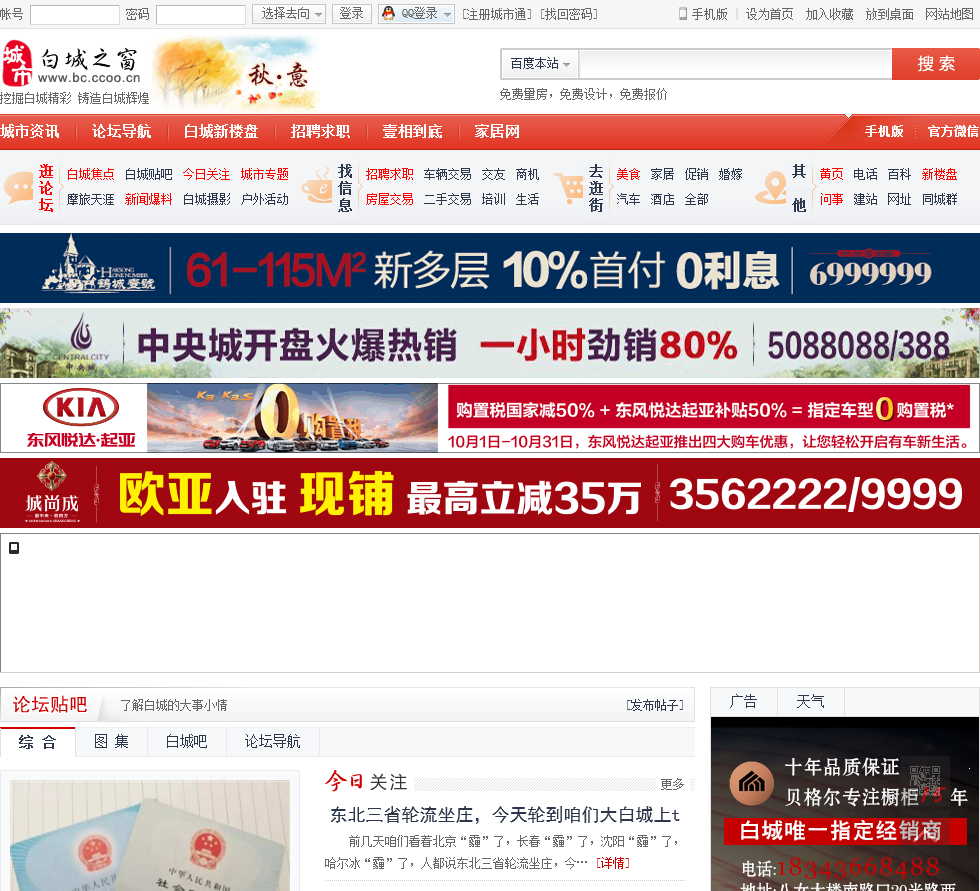Click the 61-115M² housing banner ad
980x891 pixels.
(490, 269)
